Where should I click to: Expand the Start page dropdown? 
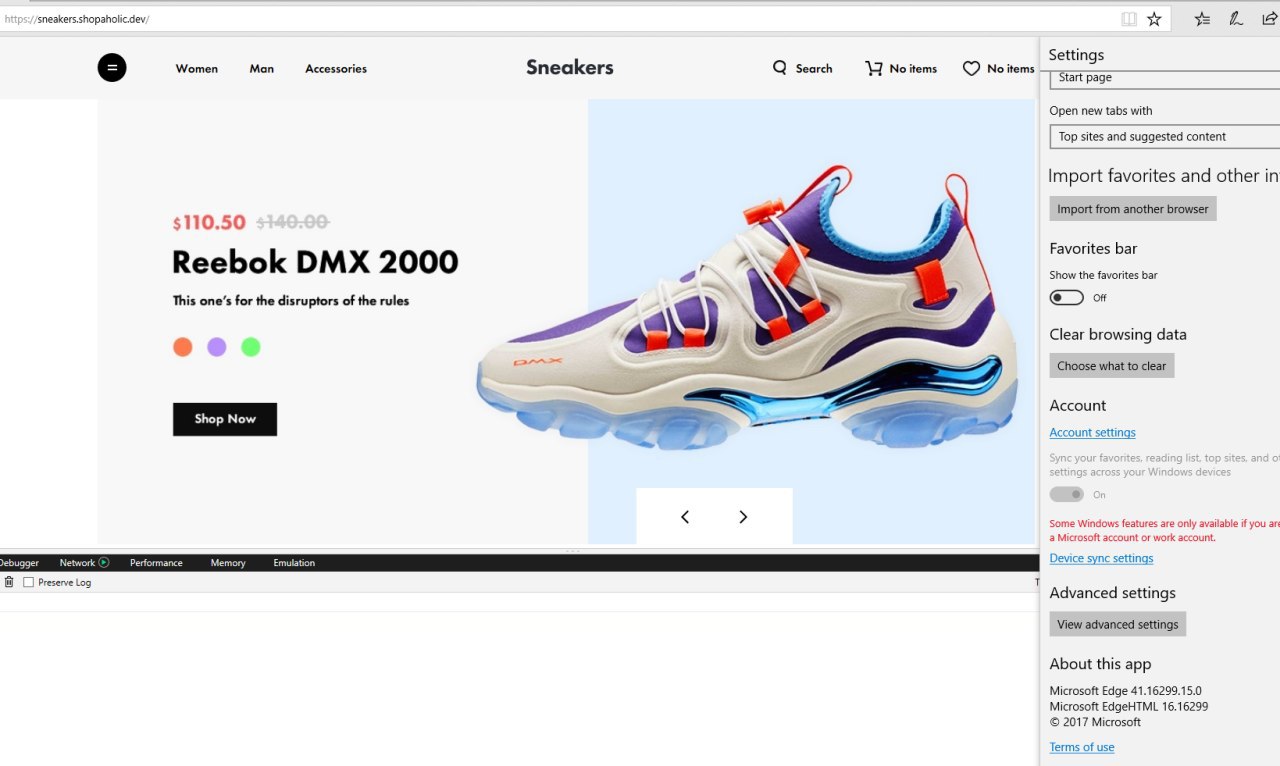pyautogui.click(x=1164, y=78)
